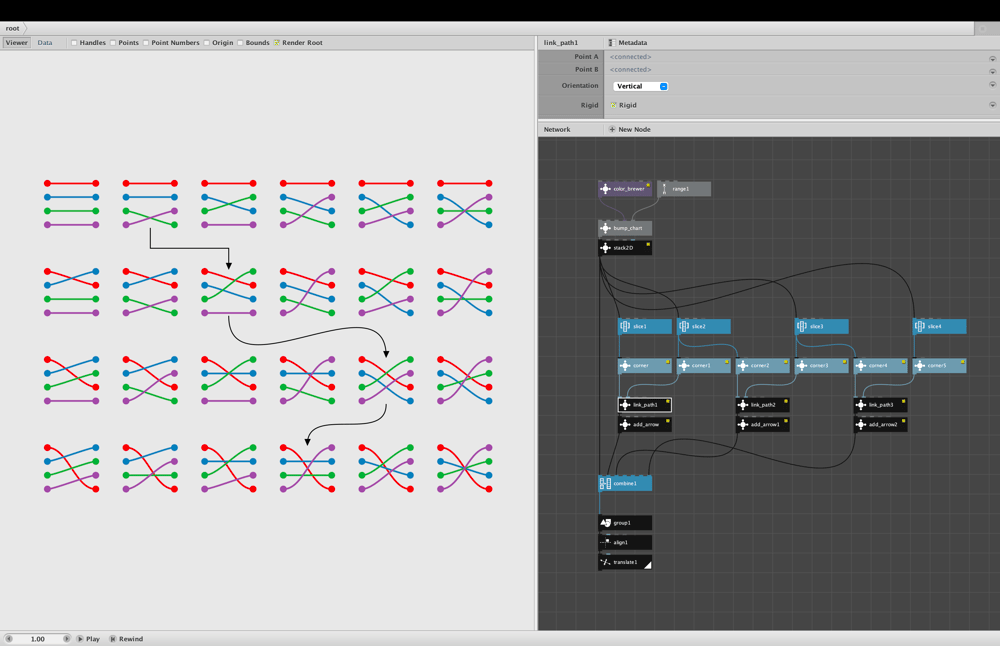The image size is (1000, 646).
Task: Rewind the animation
Action: click(126, 638)
